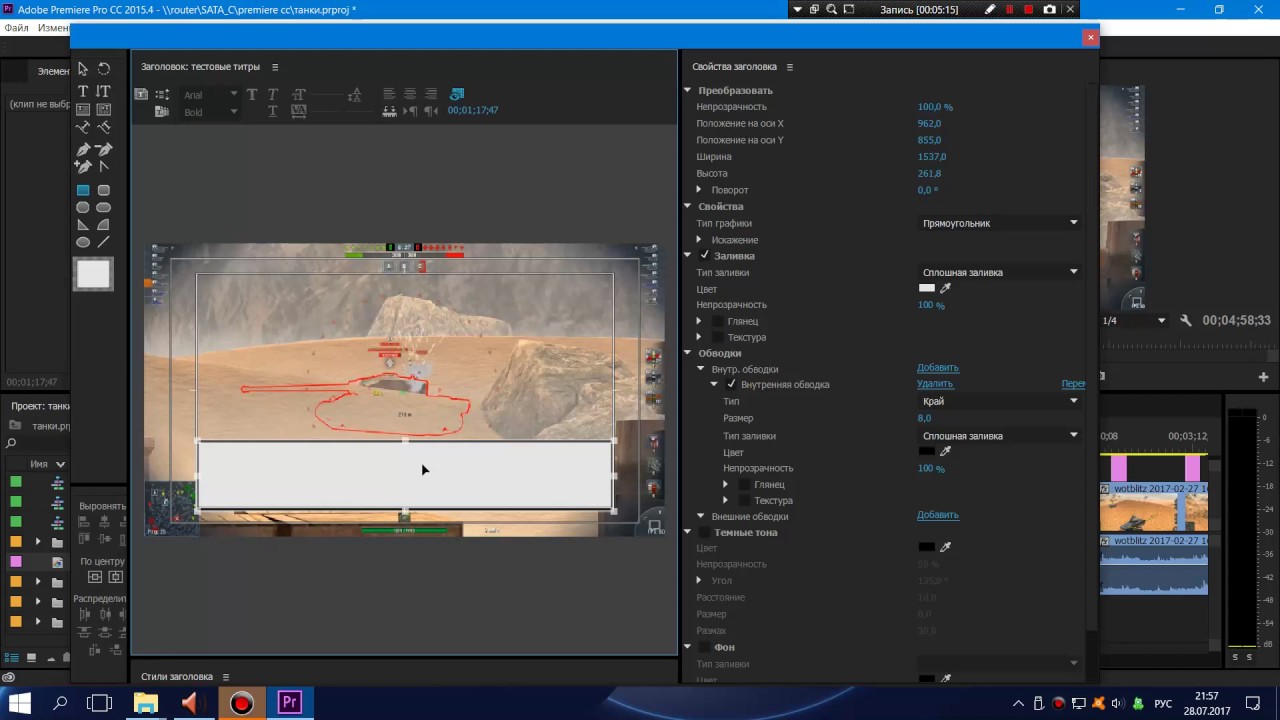Toggle the Внутренняя обводка checkbox
Viewport: 1280px width, 720px height.
pyautogui.click(x=731, y=384)
